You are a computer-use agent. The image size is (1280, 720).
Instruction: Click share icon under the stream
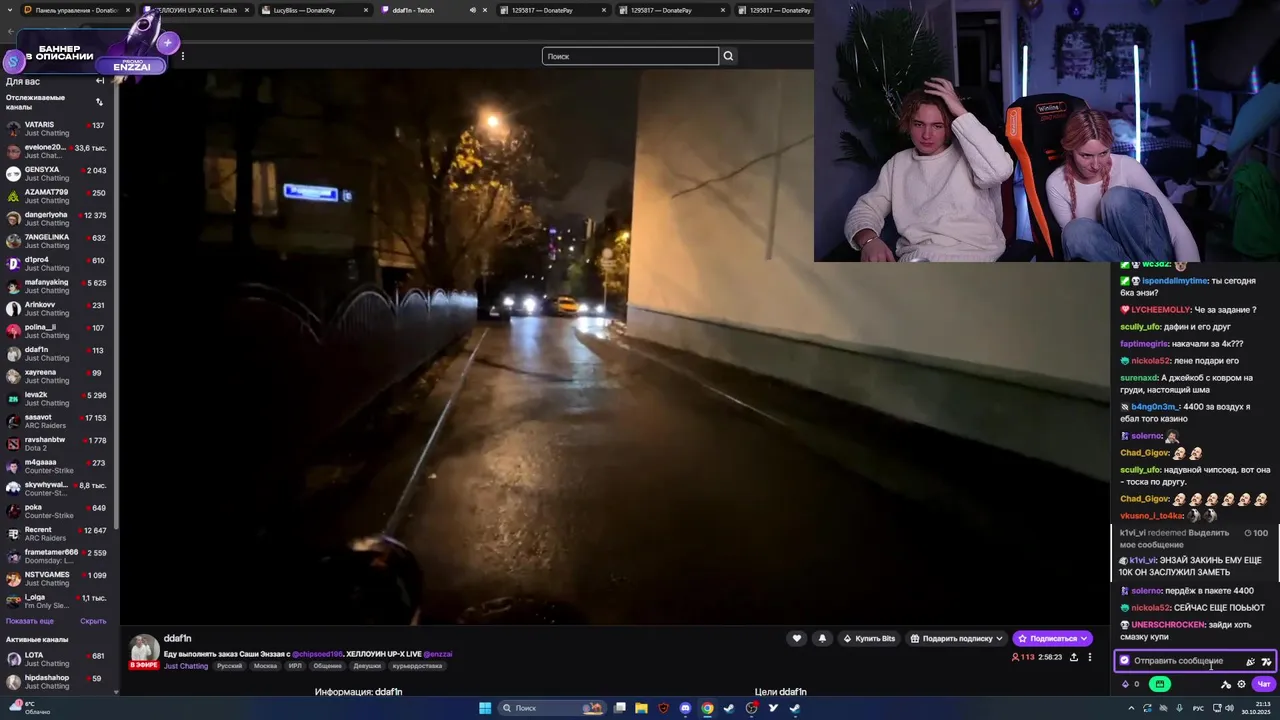click(x=1074, y=657)
